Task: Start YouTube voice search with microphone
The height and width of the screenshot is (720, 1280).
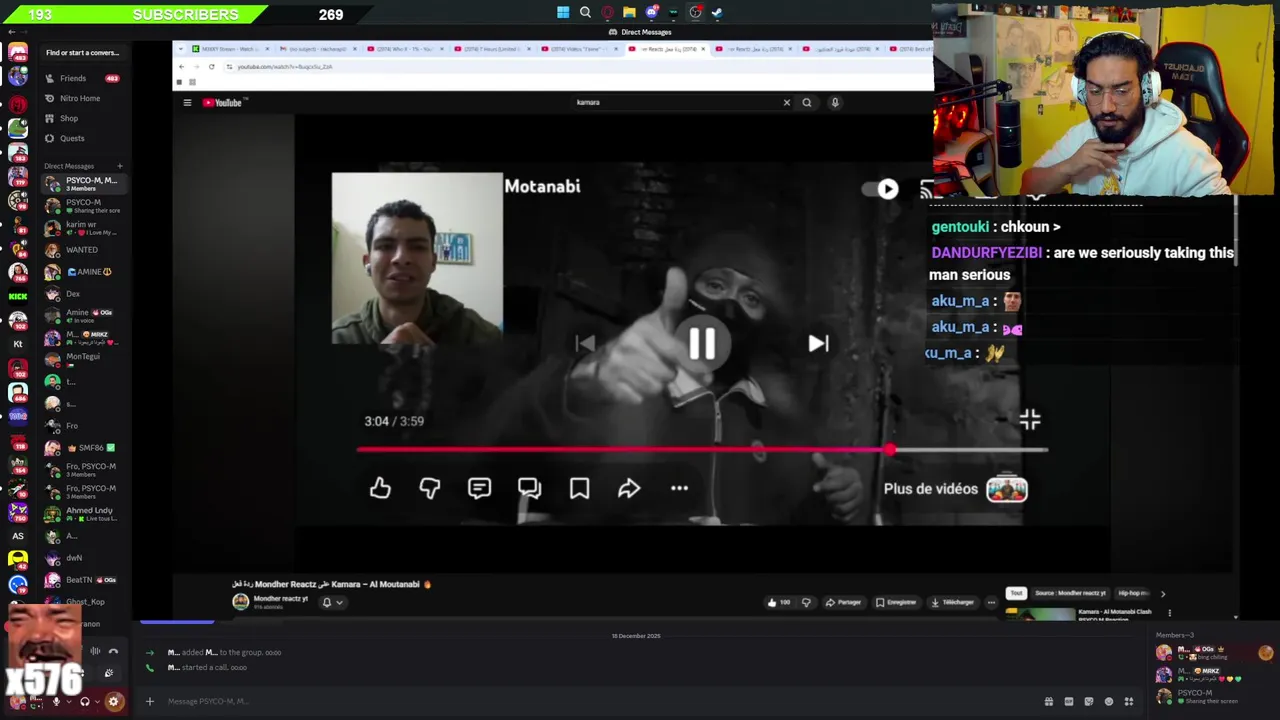Action: point(835,102)
